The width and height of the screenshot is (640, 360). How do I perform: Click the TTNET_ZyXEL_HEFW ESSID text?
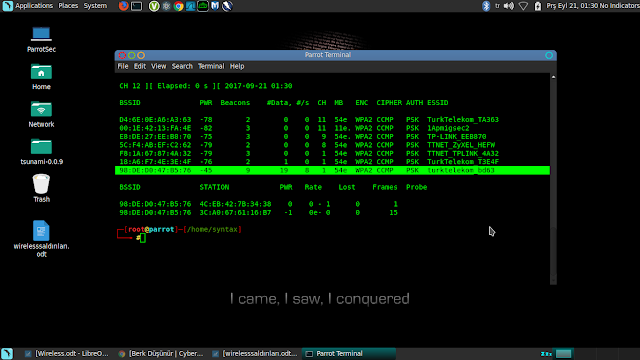[x=461, y=145]
